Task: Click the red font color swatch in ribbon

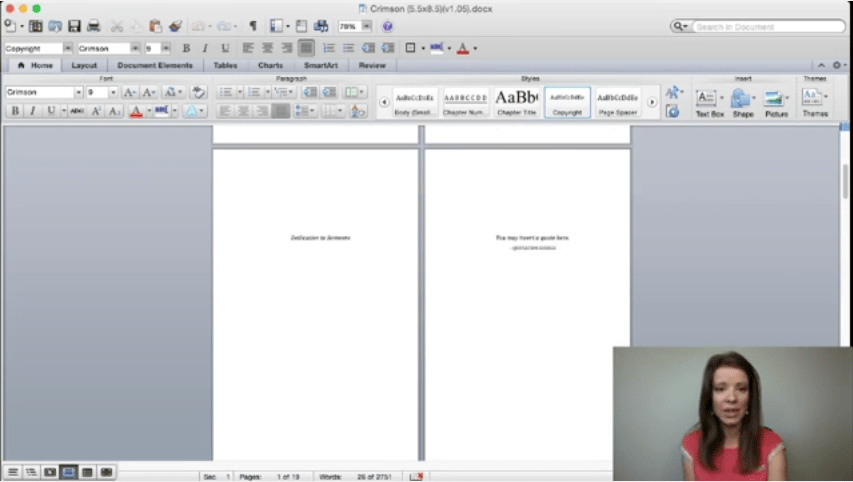Action: pyautogui.click(x=135, y=111)
